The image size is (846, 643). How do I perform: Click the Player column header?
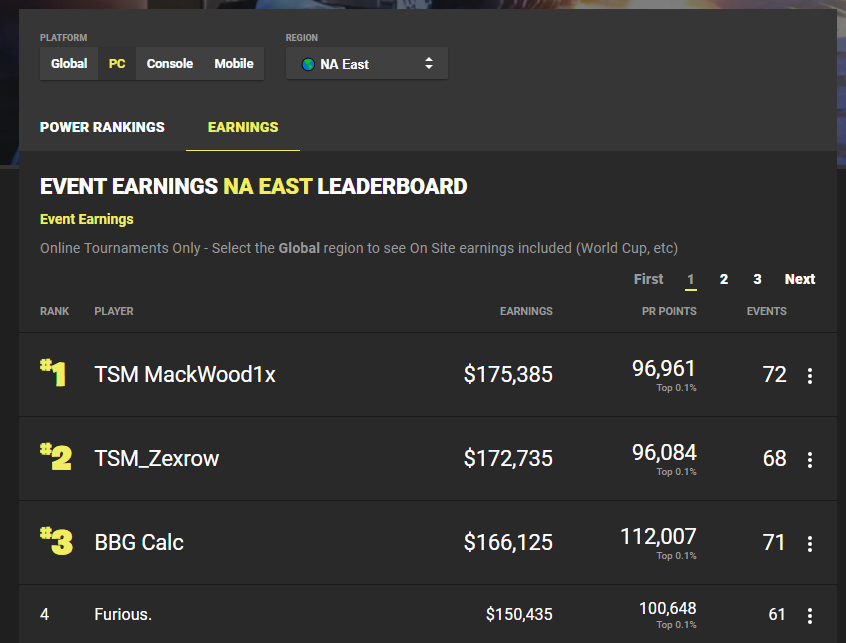(x=114, y=311)
